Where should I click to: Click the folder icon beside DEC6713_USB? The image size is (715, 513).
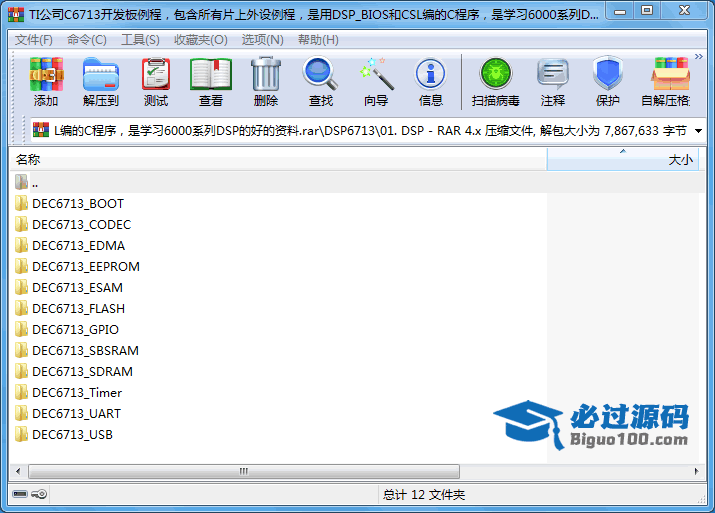click(21, 434)
